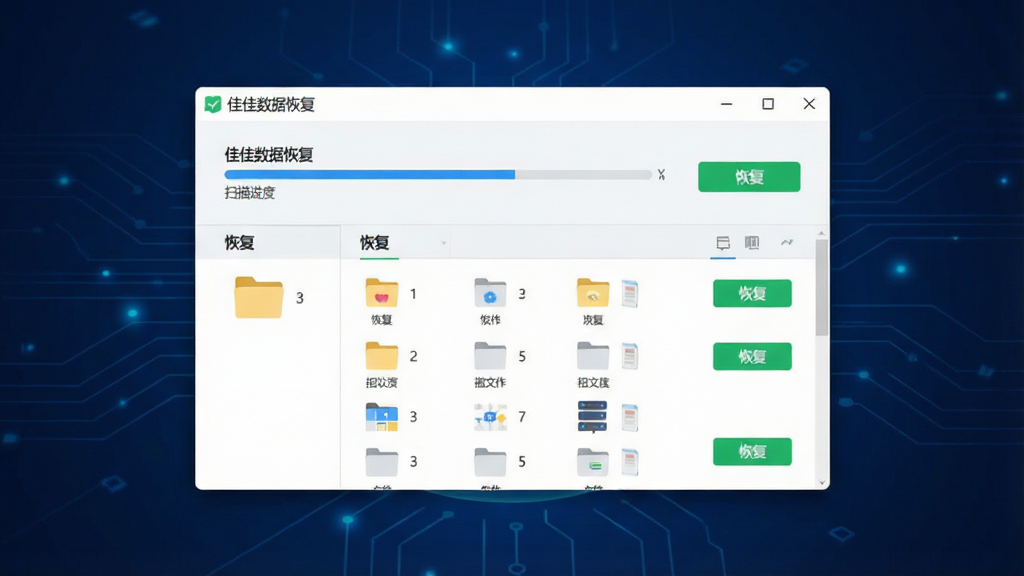This screenshot has width=1024, height=576.
Task: Open the yellow folder with eye badge
Action: tap(593, 293)
